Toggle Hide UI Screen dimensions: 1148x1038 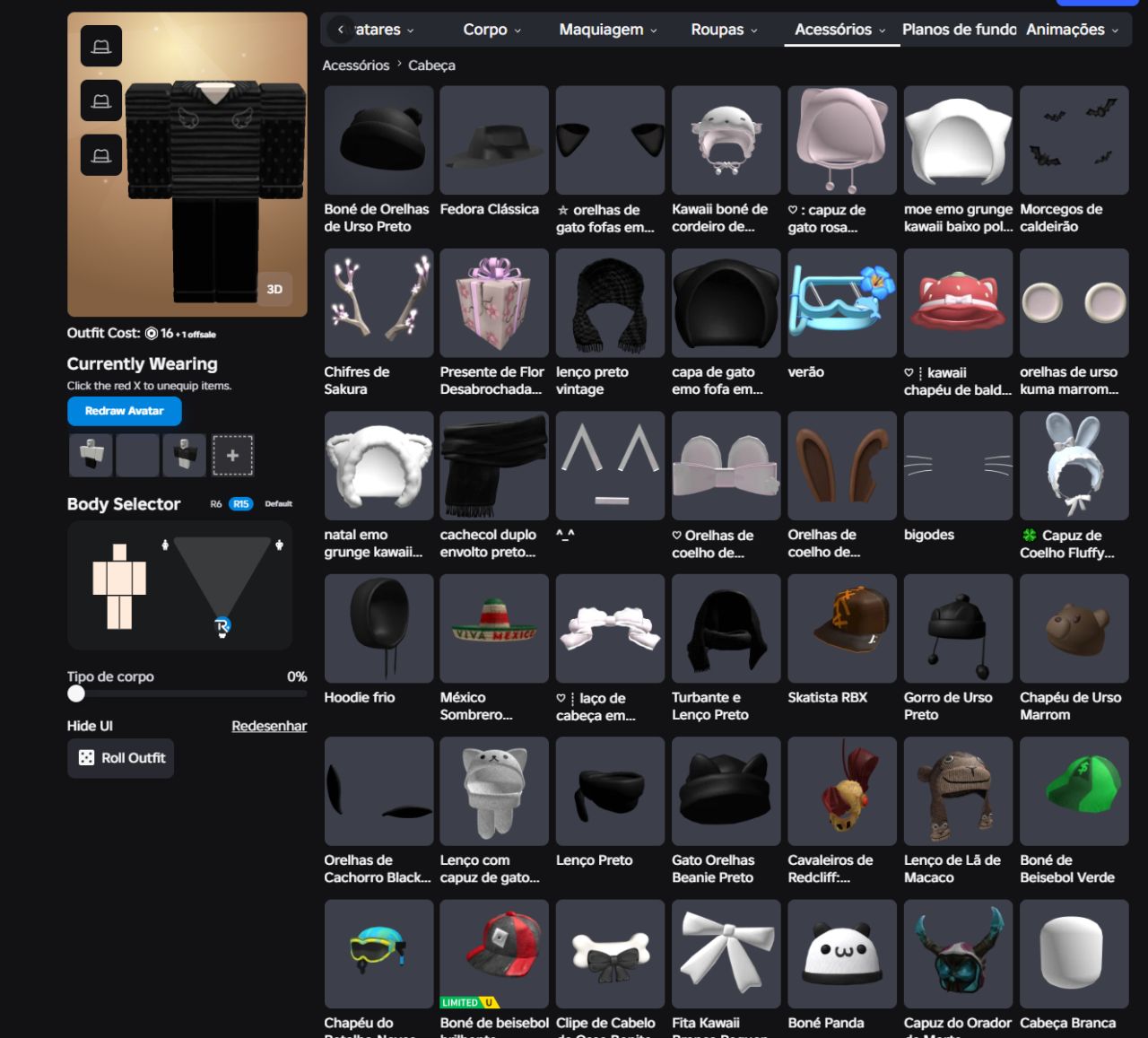(x=90, y=726)
